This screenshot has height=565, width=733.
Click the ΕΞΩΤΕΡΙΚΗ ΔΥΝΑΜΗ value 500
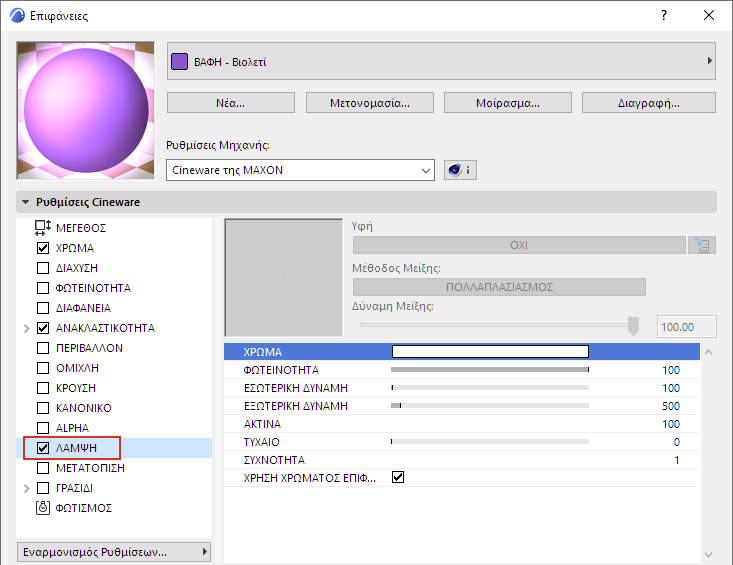[671, 406]
